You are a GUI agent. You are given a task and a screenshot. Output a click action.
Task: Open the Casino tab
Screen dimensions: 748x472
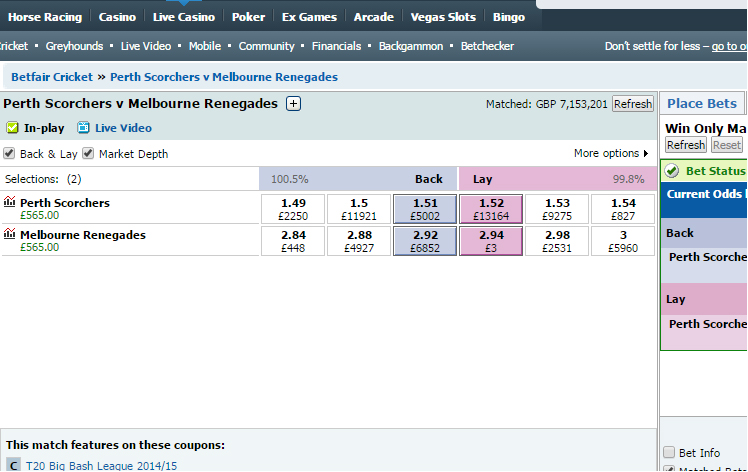[117, 17]
